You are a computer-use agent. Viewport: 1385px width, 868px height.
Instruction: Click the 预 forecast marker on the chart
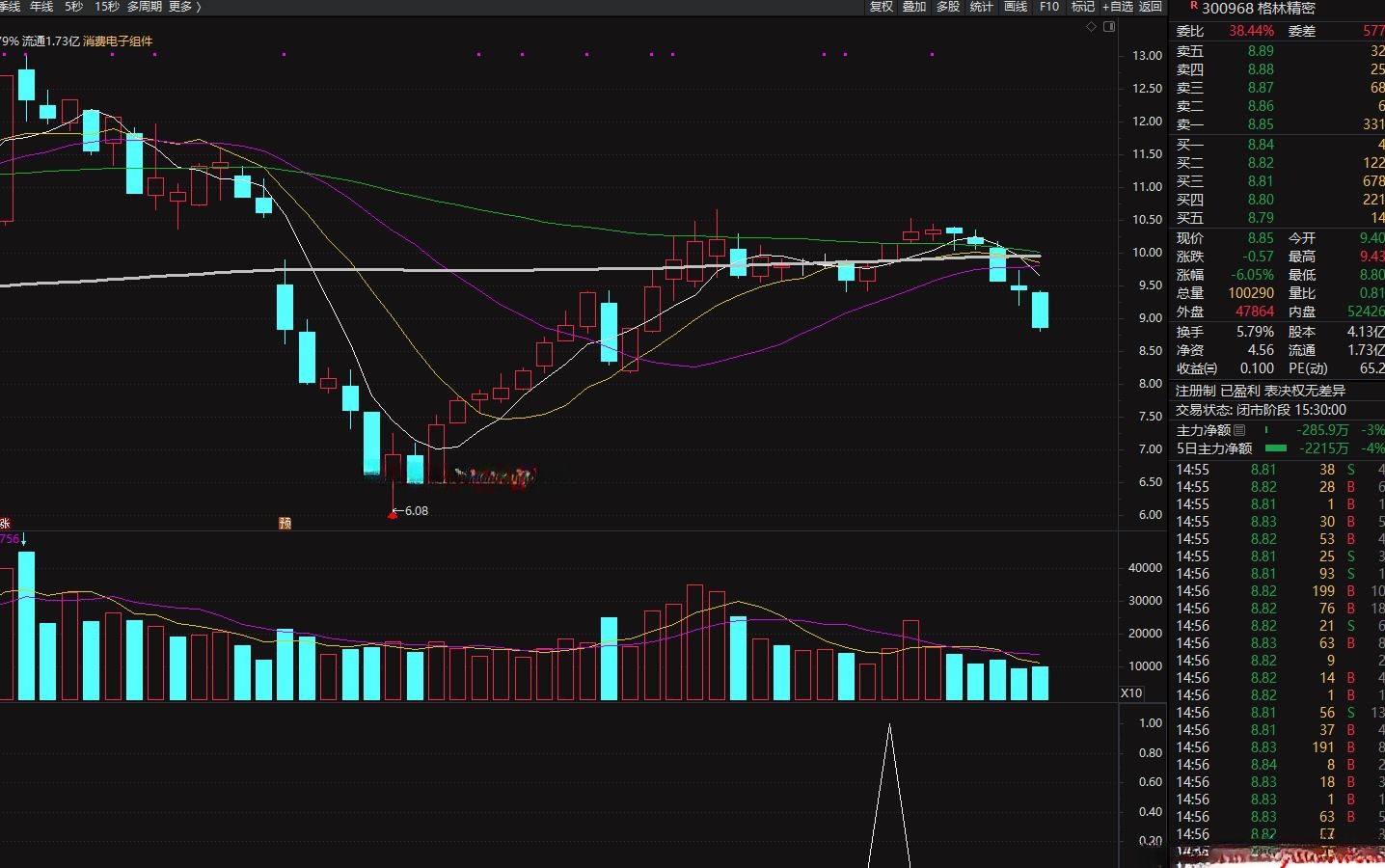(x=285, y=523)
